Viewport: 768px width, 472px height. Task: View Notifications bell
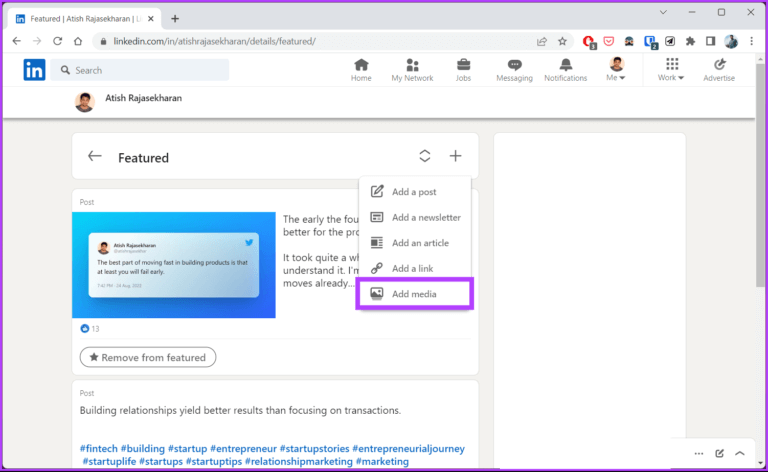[x=566, y=71]
